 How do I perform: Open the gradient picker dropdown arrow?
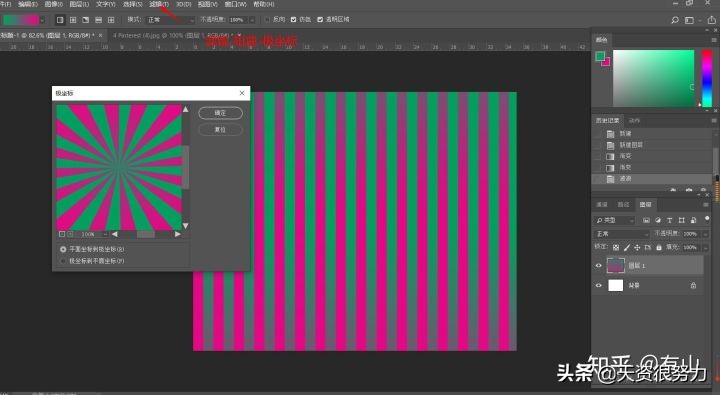click(42, 20)
